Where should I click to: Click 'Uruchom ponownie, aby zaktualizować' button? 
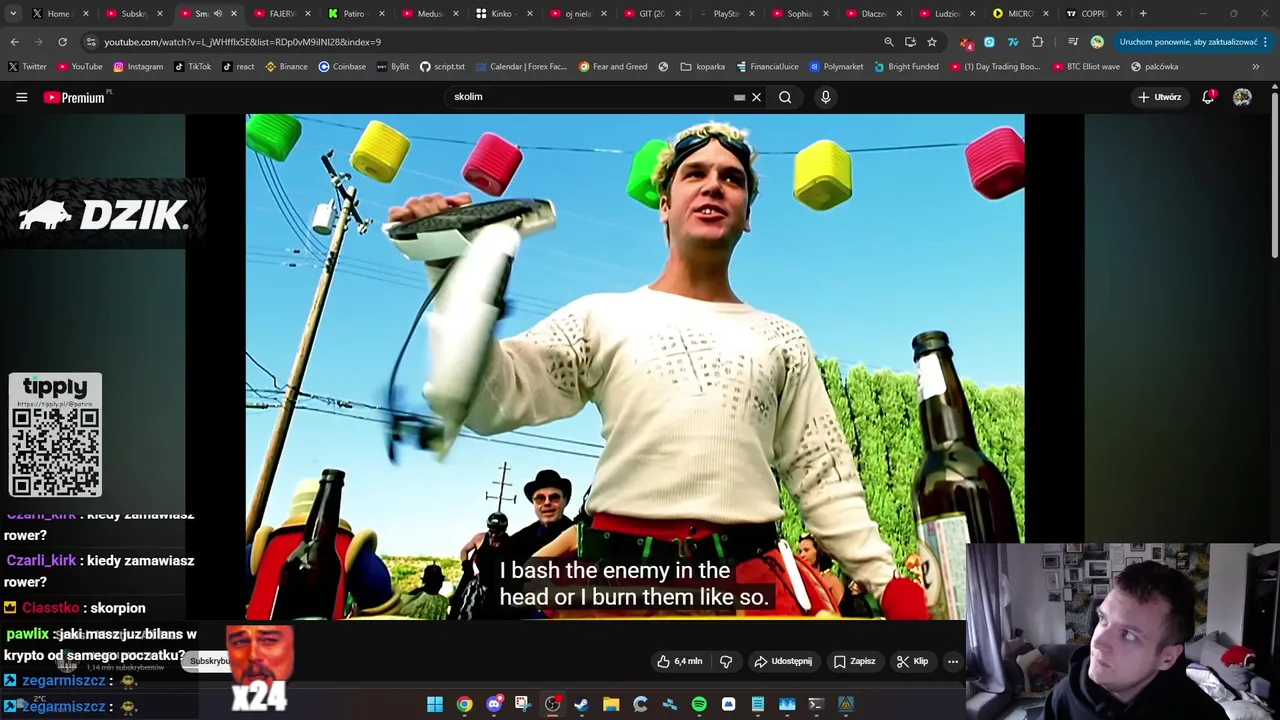pos(1188,42)
